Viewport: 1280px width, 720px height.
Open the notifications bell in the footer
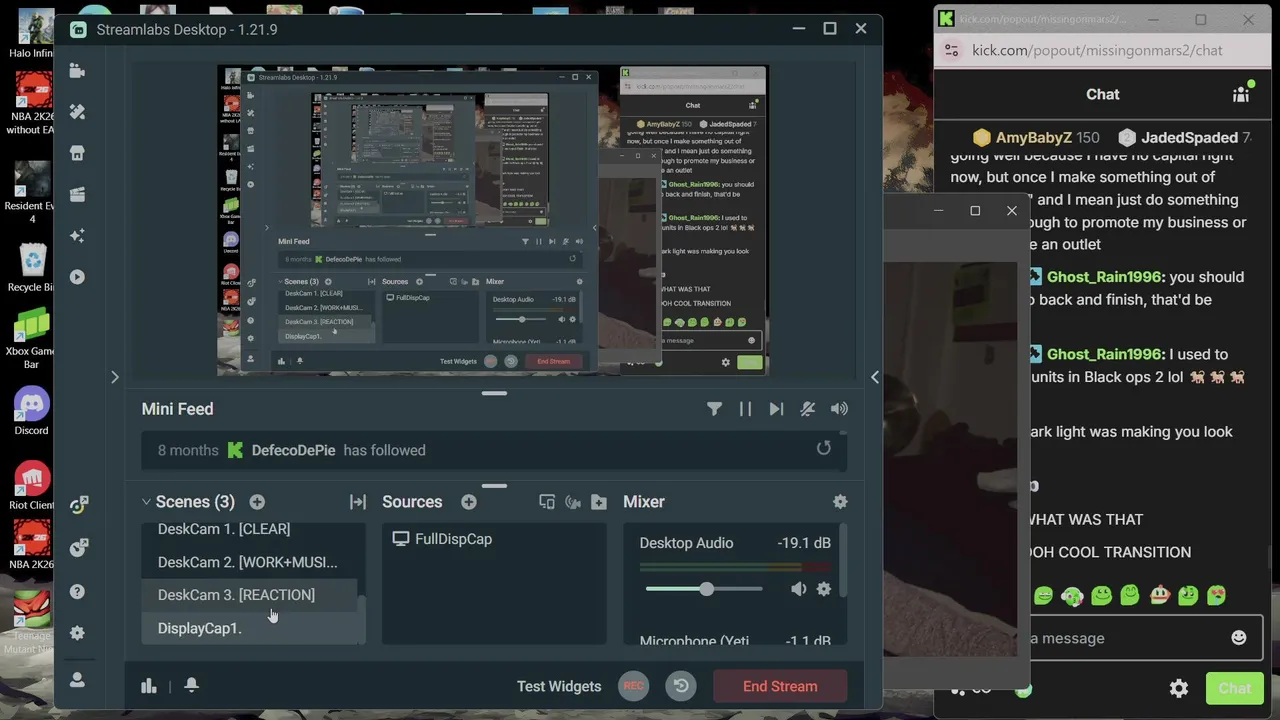[x=191, y=686]
